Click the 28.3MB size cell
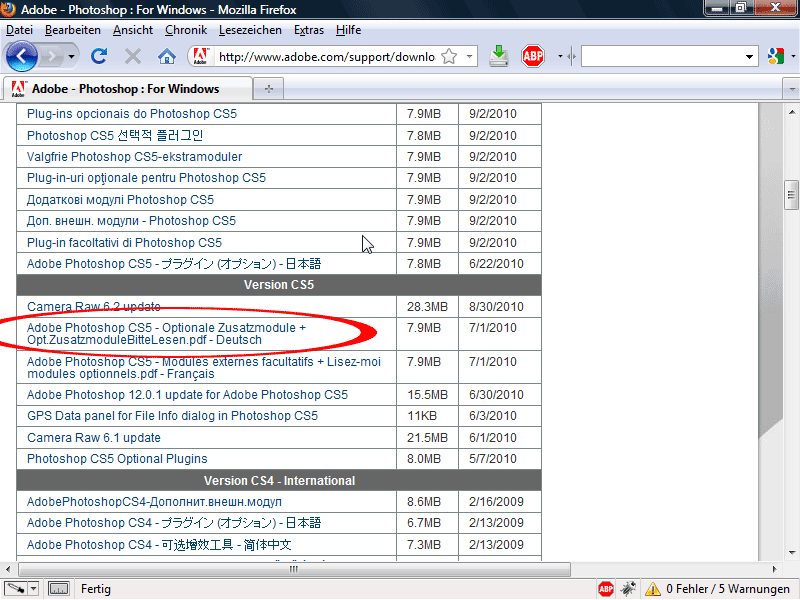800x600 pixels. pyautogui.click(x=427, y=307)
